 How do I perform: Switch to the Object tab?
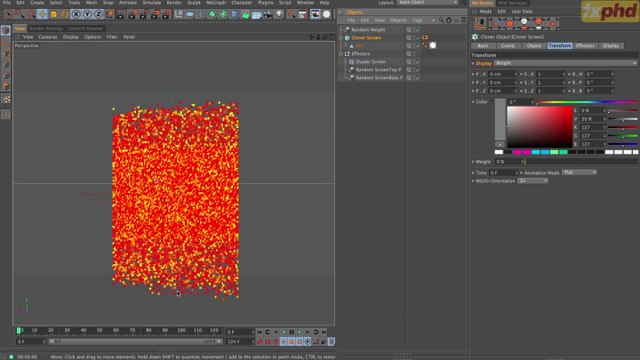533,46
